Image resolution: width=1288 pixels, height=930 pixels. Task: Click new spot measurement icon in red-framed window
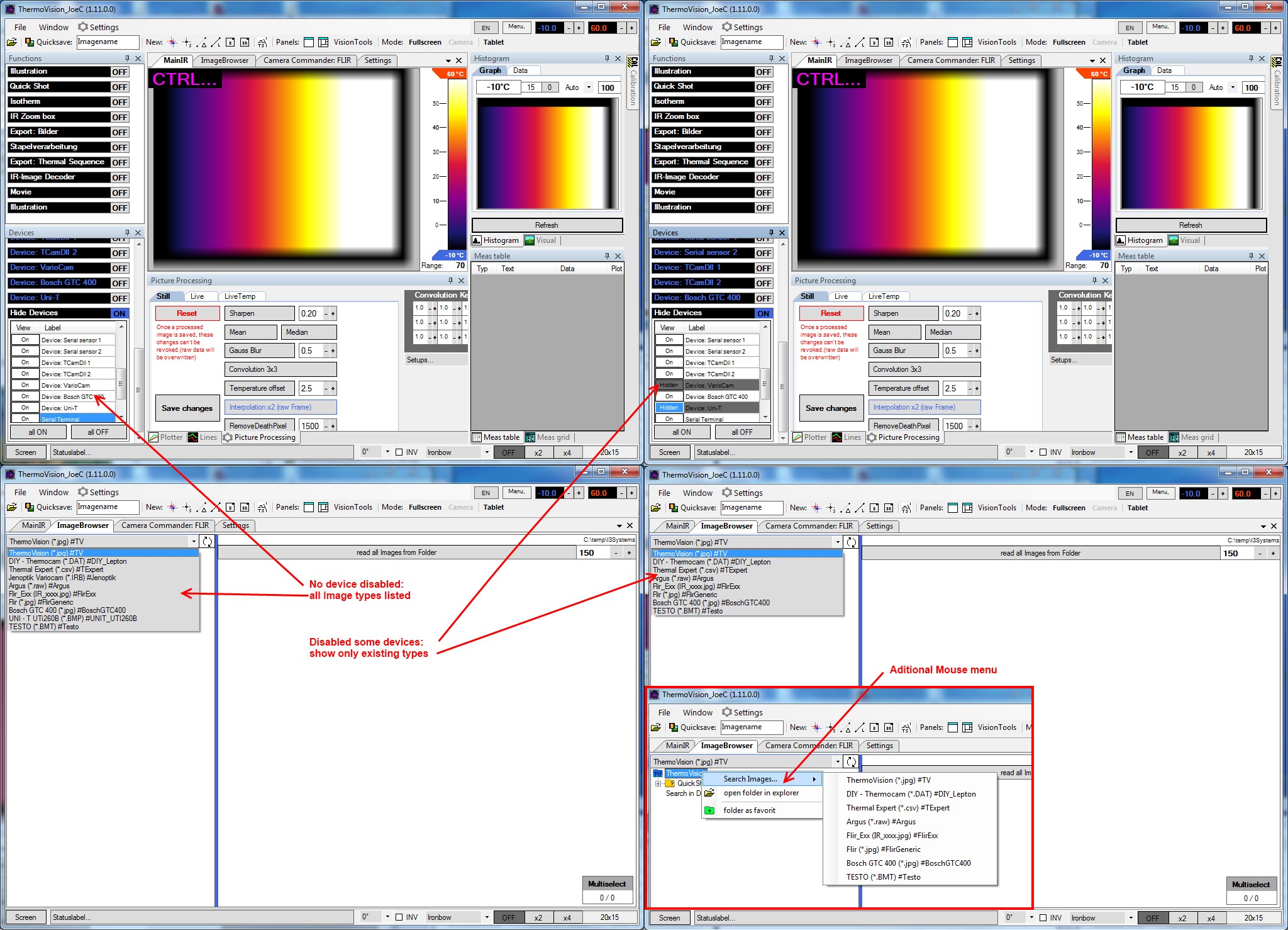816,727
